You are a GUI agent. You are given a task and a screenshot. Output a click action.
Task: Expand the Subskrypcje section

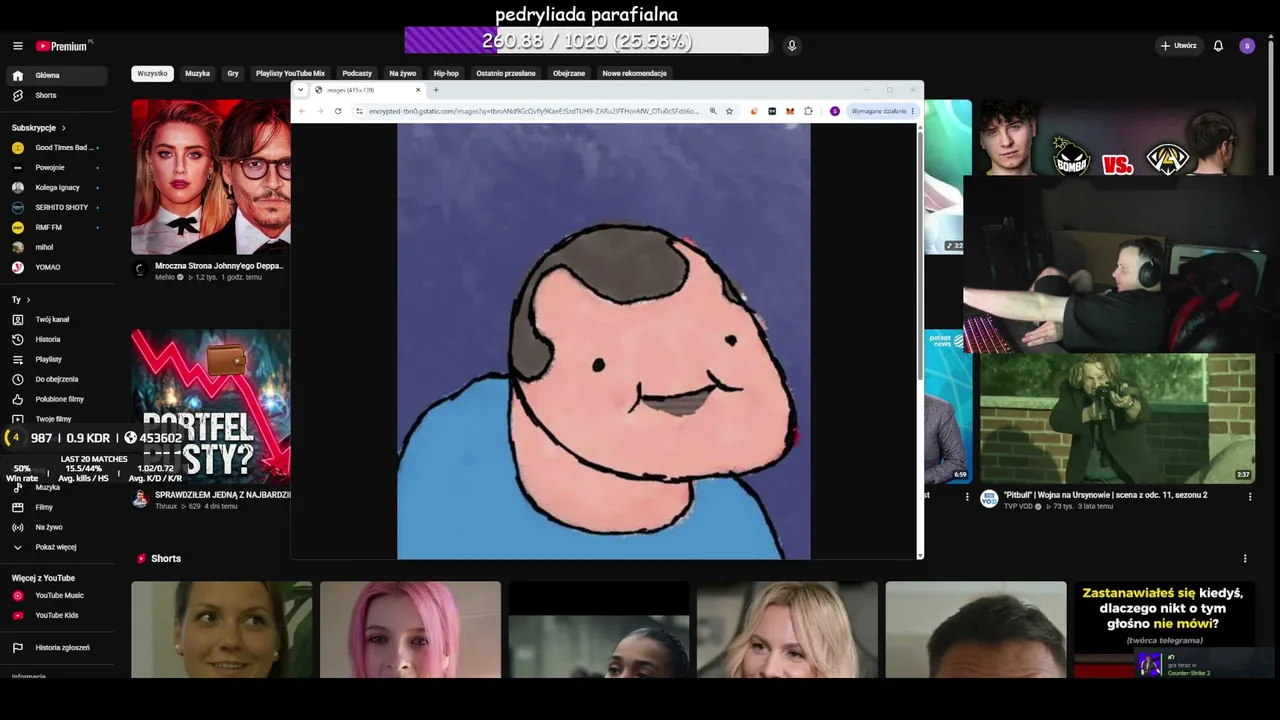click(x=39, y=128)
